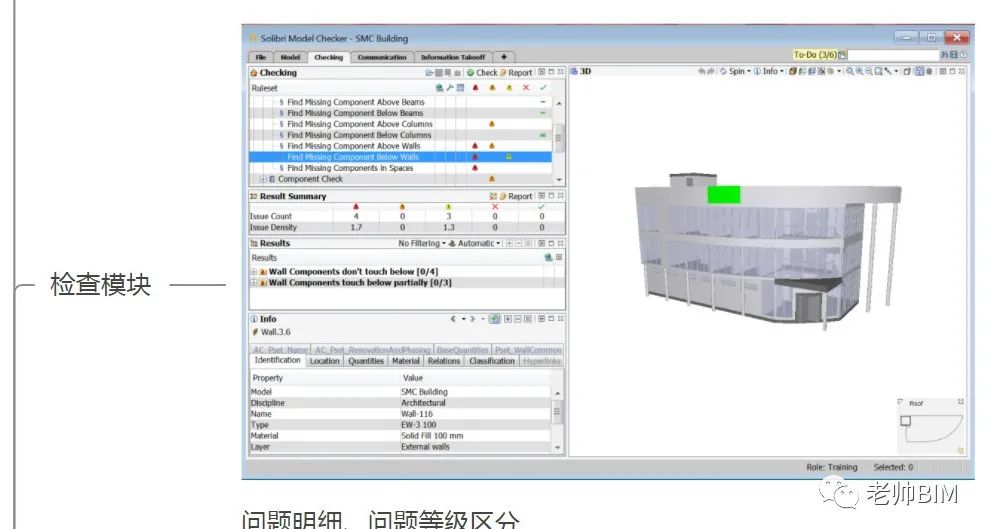Toggle perspective cube icon in 3D toolbar
This screenshot has height=529, width=991.
tap(907, 71)
